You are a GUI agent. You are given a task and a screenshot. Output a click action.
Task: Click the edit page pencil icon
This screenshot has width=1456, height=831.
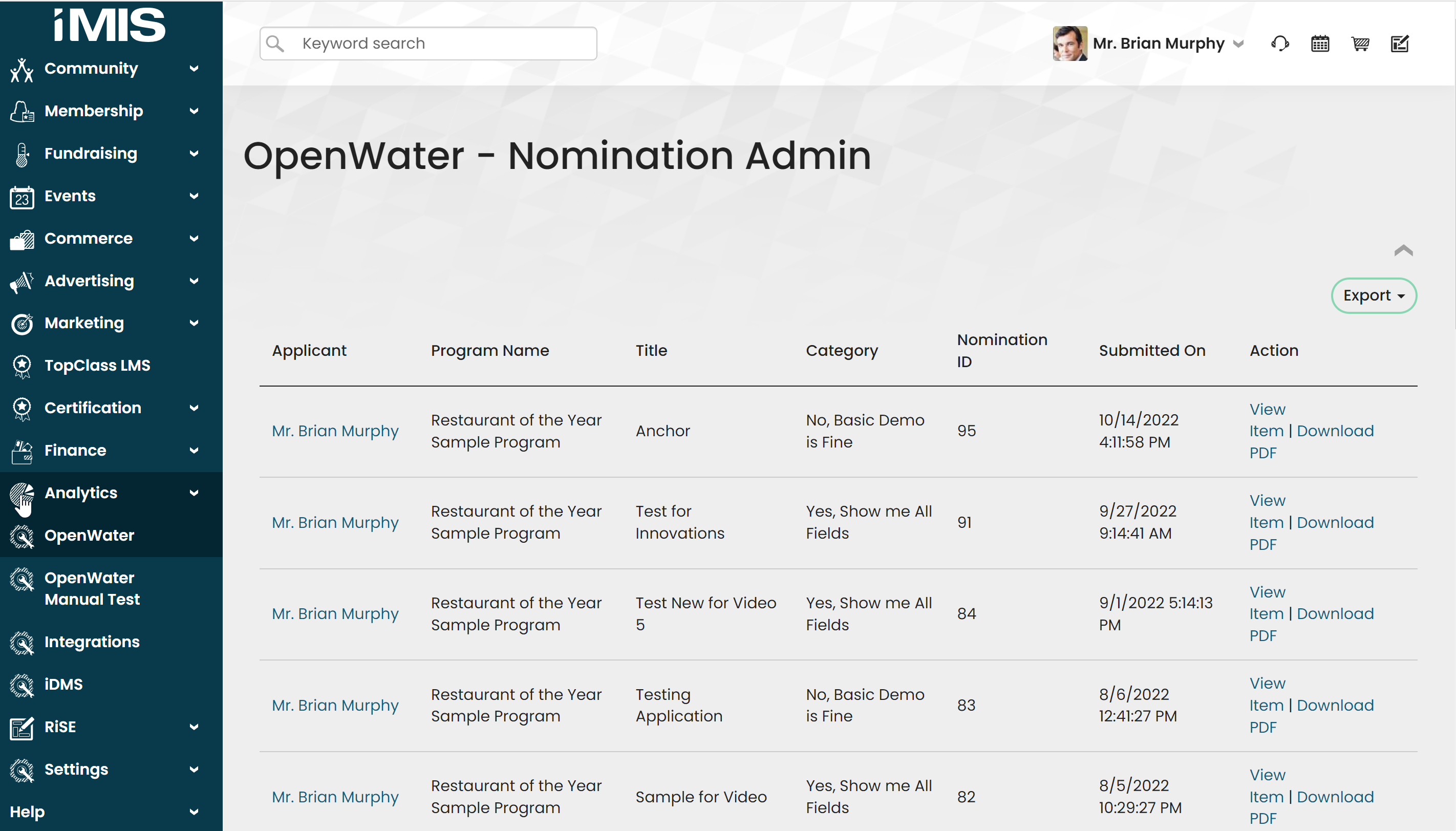coord(1400,44)
